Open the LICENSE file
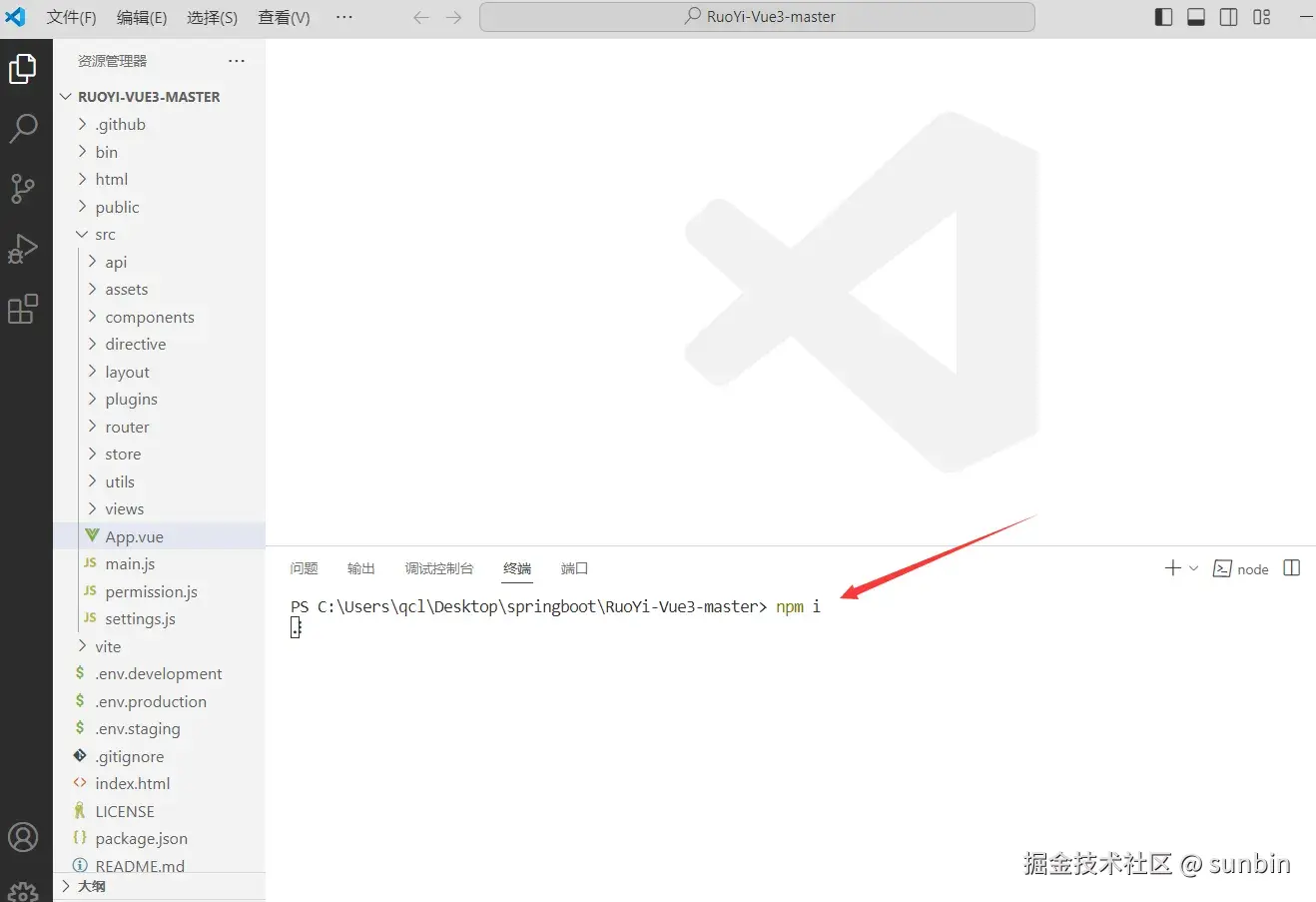1316x902 pixels. point(160,811)
